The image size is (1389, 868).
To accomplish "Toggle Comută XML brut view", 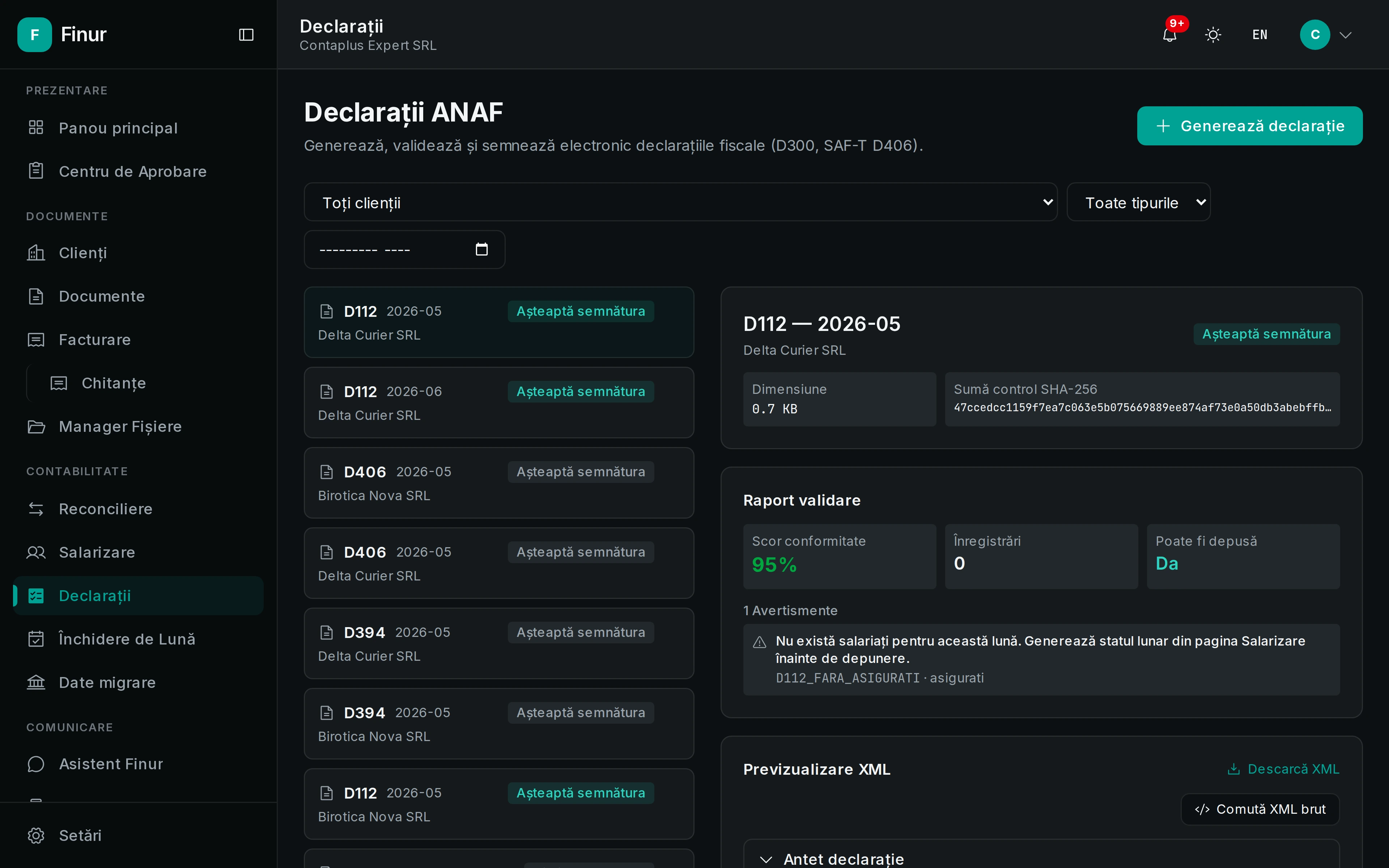I will [1260, 809].
